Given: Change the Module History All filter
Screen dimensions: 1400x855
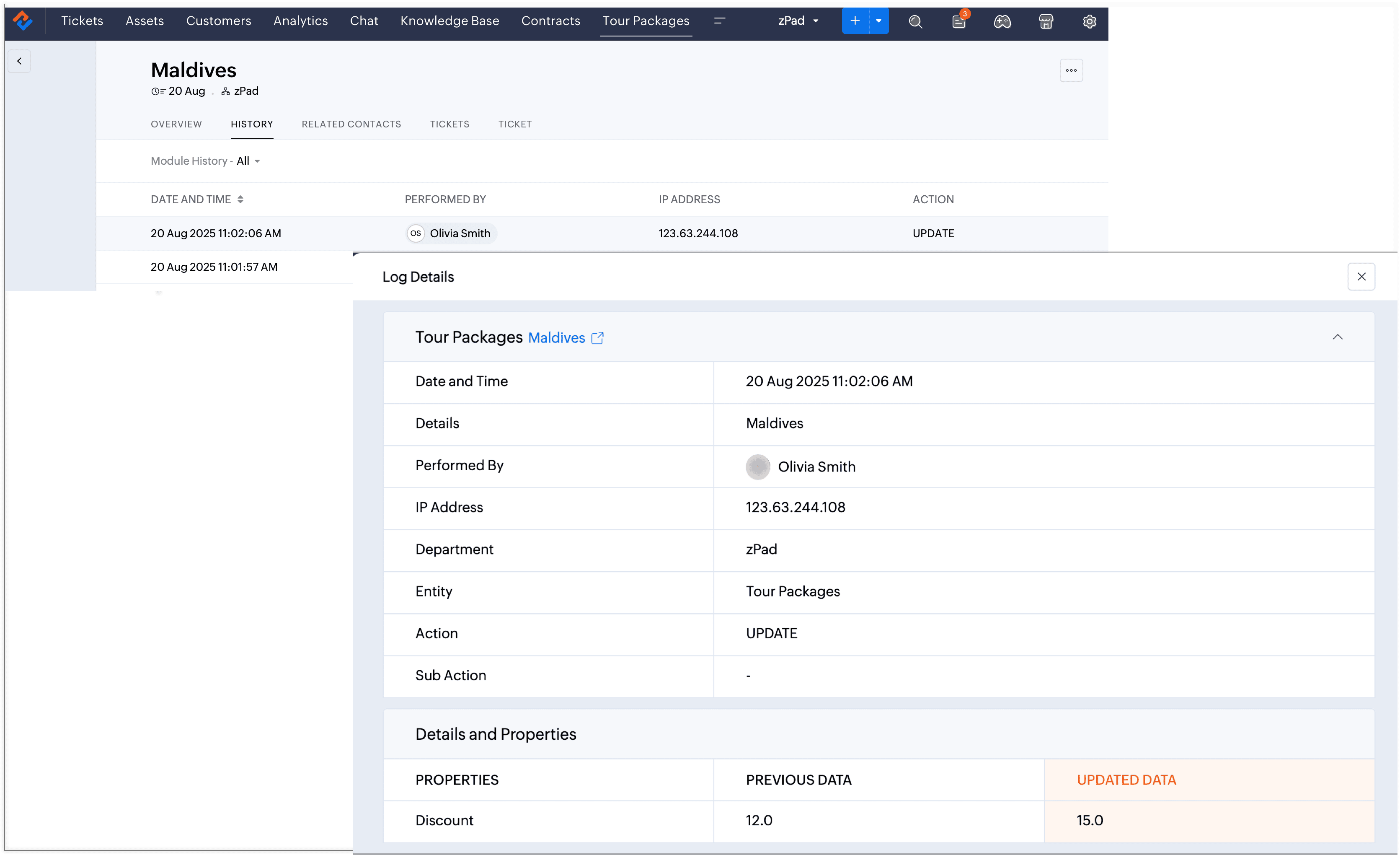Looking at the screenshot, I should pyautogui.click(x=248, y=161).
